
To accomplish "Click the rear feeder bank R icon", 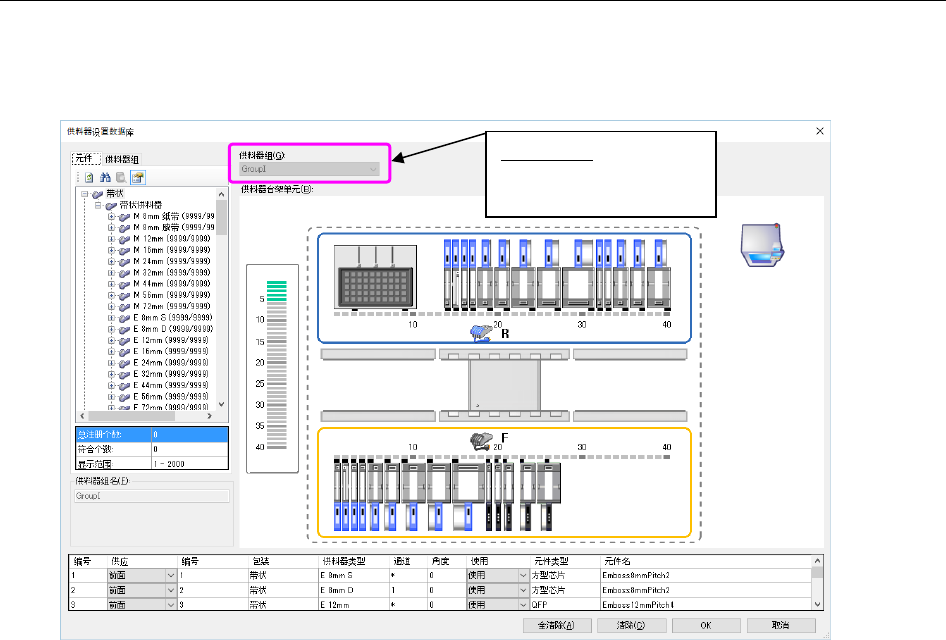I will tap(482, 333).
